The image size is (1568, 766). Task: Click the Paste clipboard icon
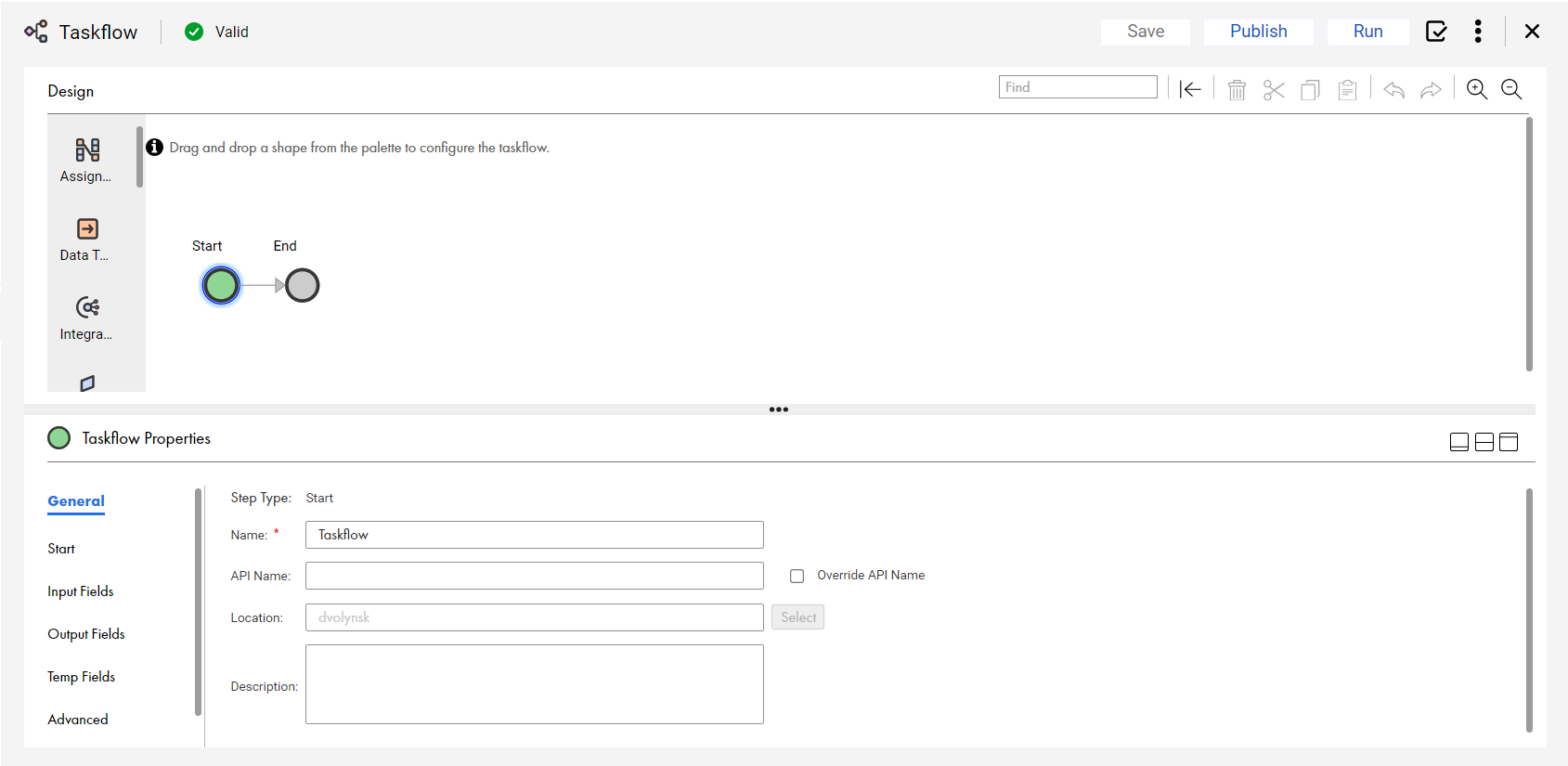[1348, 89]
